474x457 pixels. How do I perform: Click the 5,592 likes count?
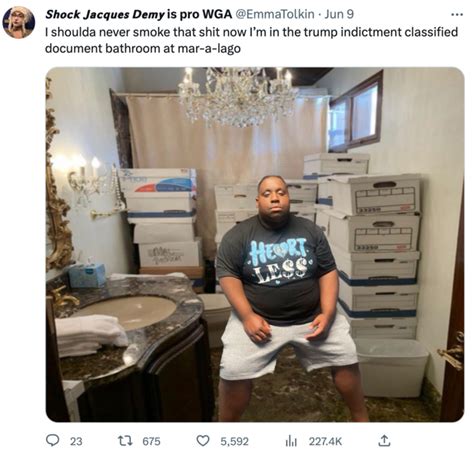(x=234, y=441)
